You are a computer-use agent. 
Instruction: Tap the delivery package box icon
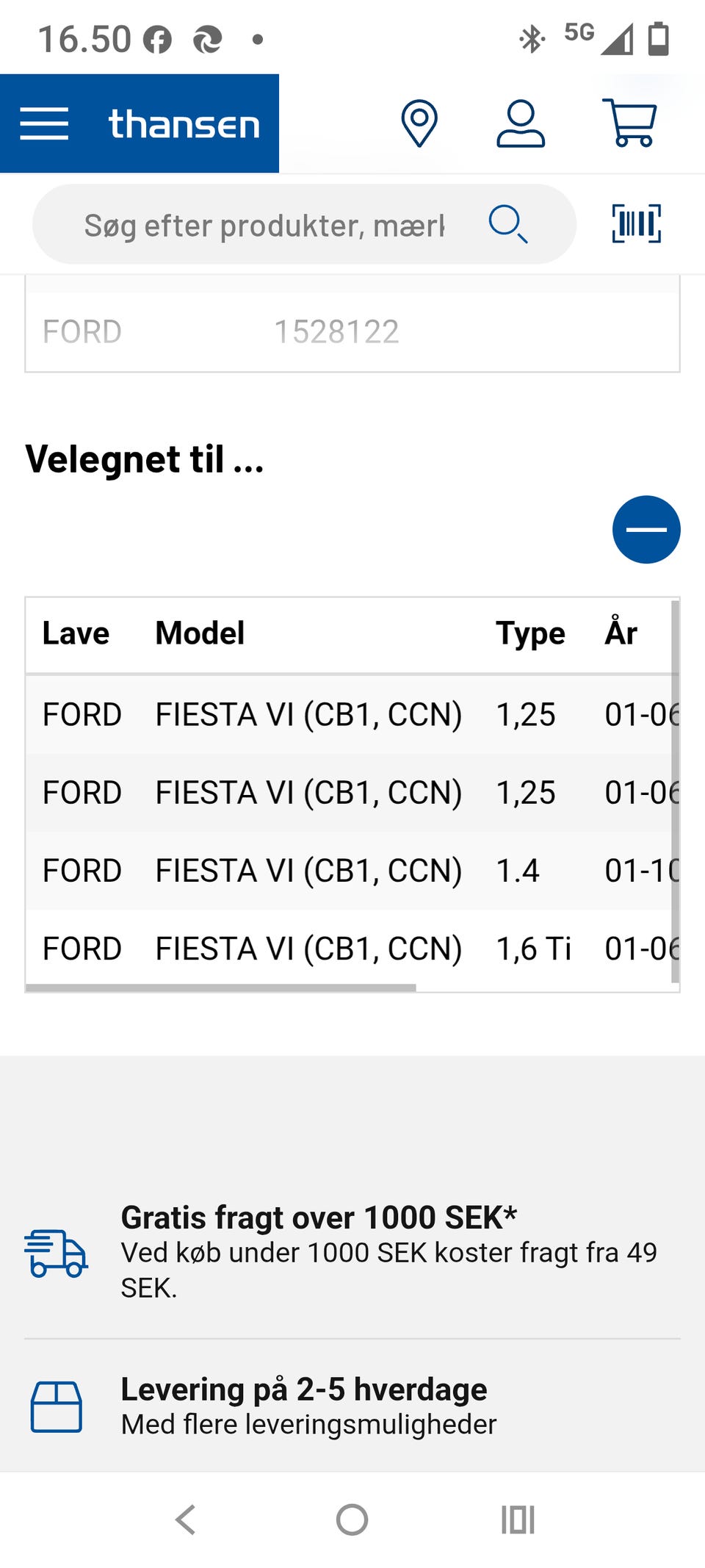pos(56,1406)
